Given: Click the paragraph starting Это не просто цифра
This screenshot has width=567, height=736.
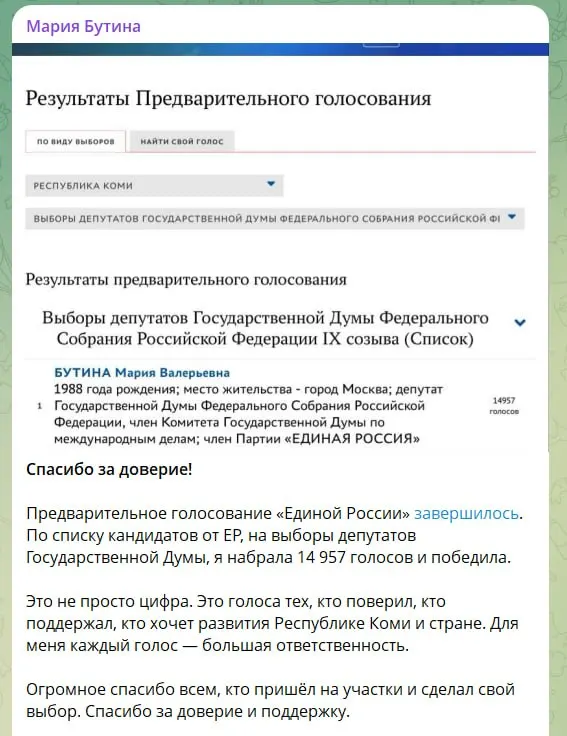Looking at the screenshot, I should pos(272,623).
